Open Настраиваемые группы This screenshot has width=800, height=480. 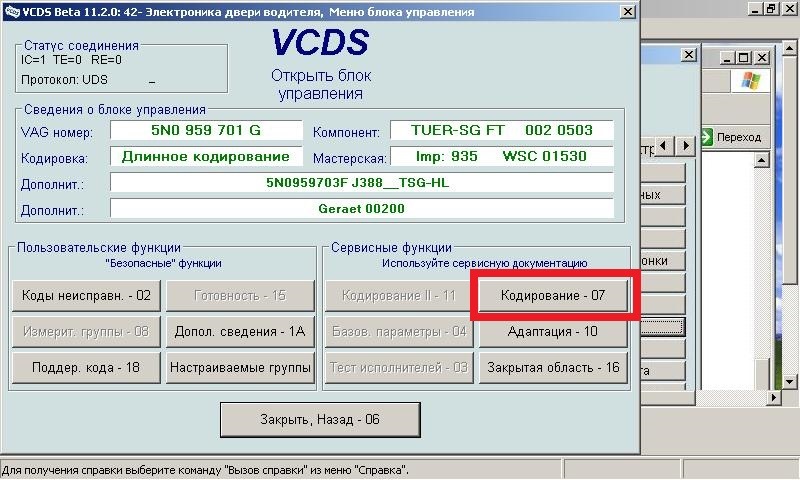240,367
